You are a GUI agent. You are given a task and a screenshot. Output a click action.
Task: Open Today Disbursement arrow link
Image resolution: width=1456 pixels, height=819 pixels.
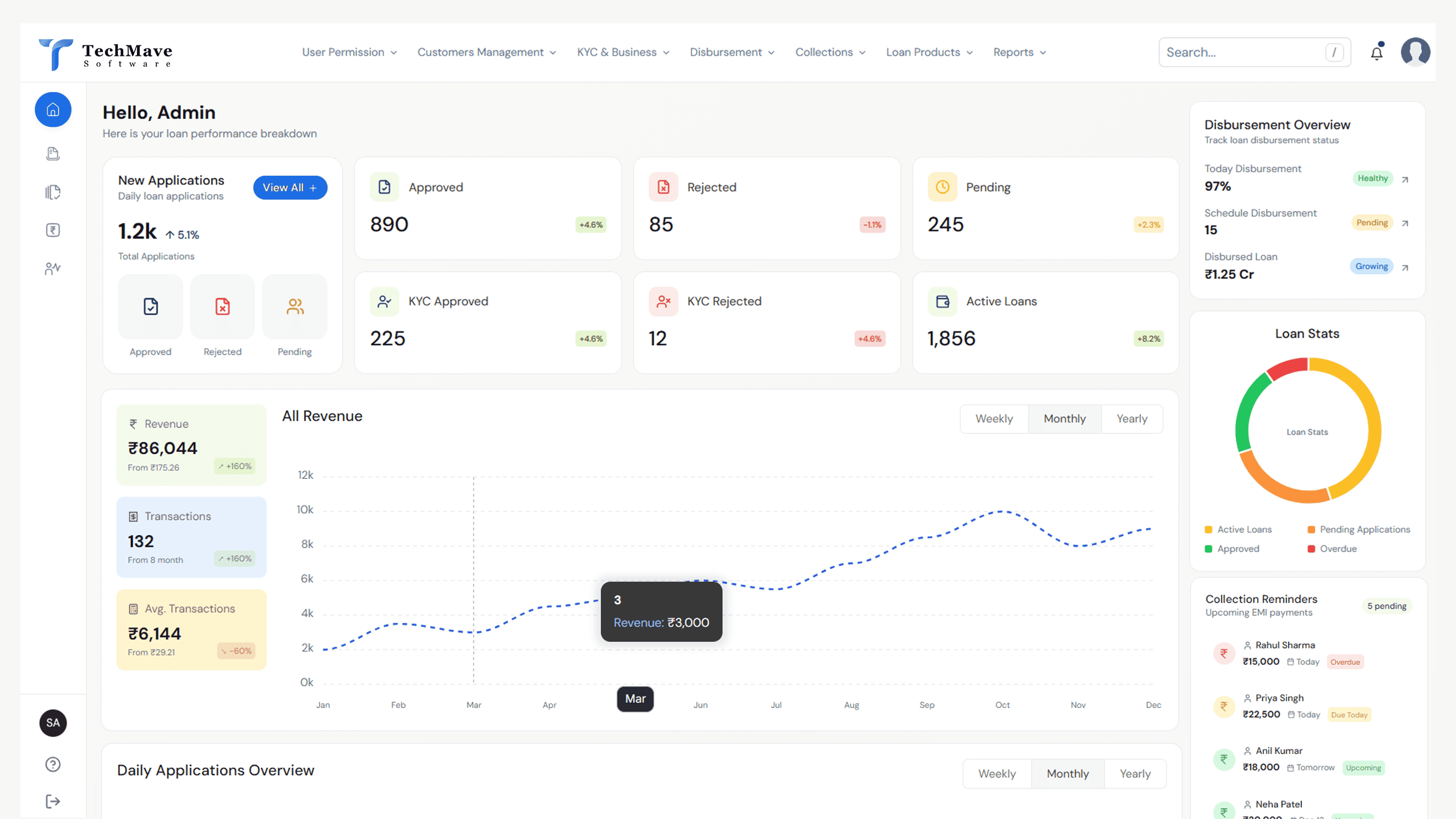pyautogui.click(x=1405, y=180)
